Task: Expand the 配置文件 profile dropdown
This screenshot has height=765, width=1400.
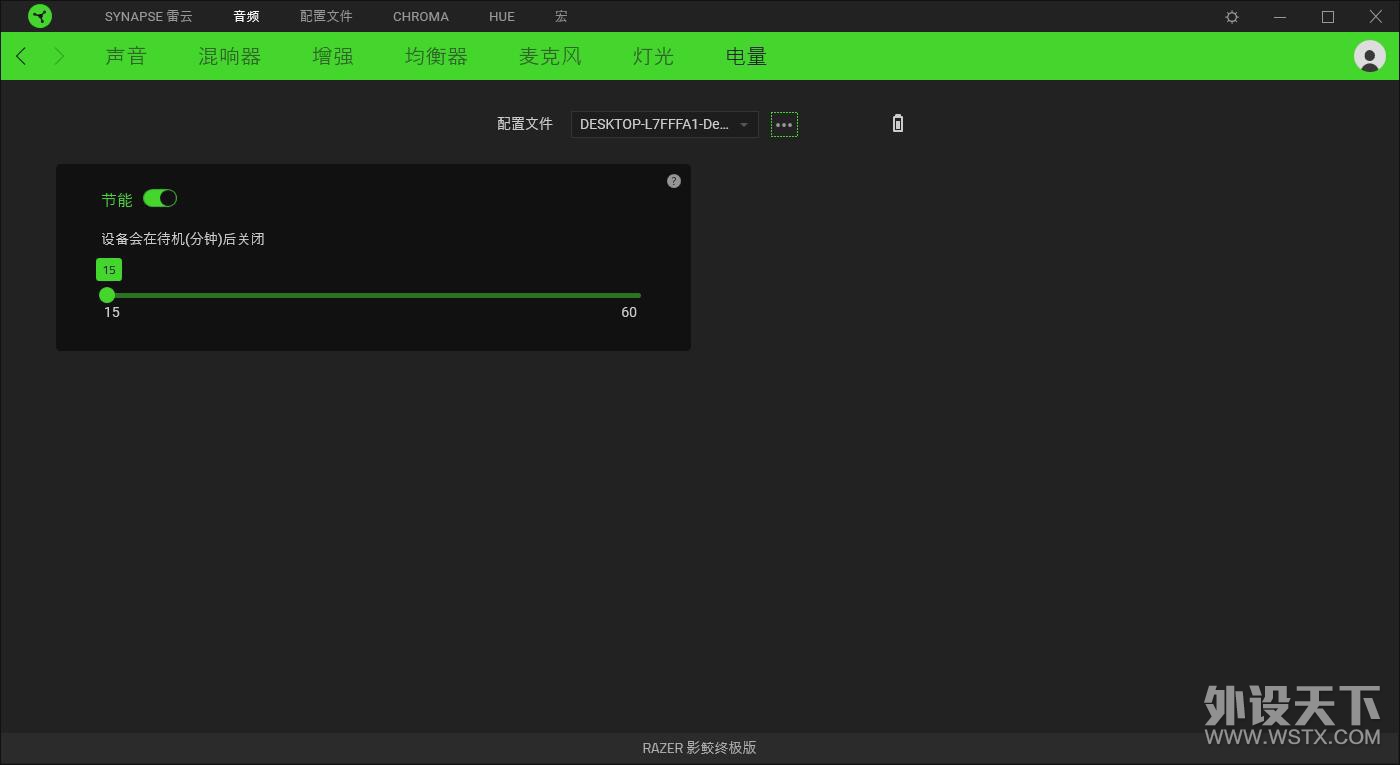Action: [x=664, y=124]
